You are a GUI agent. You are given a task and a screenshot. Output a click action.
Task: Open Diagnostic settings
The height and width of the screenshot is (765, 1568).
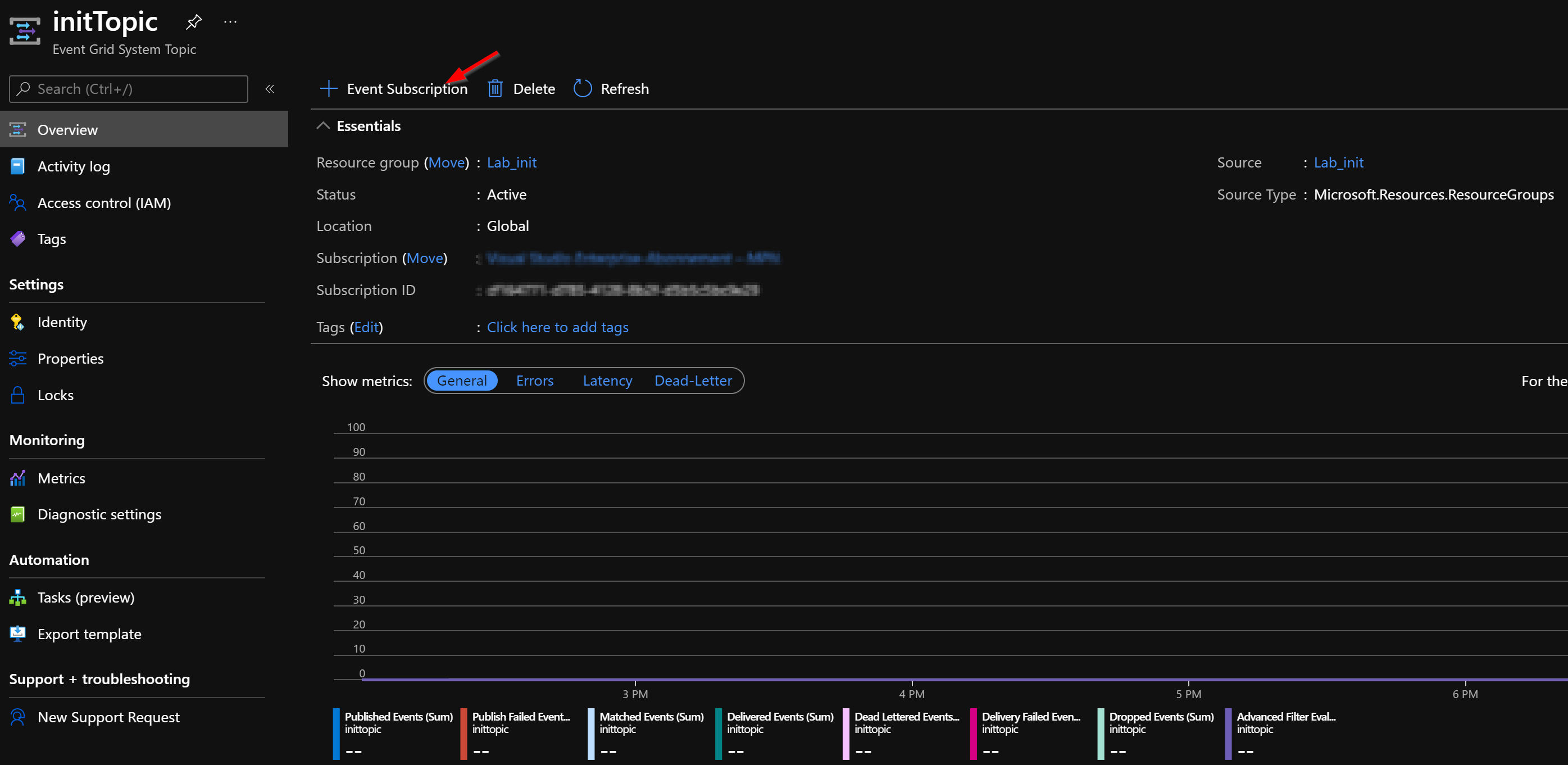[x=99, y=514]
